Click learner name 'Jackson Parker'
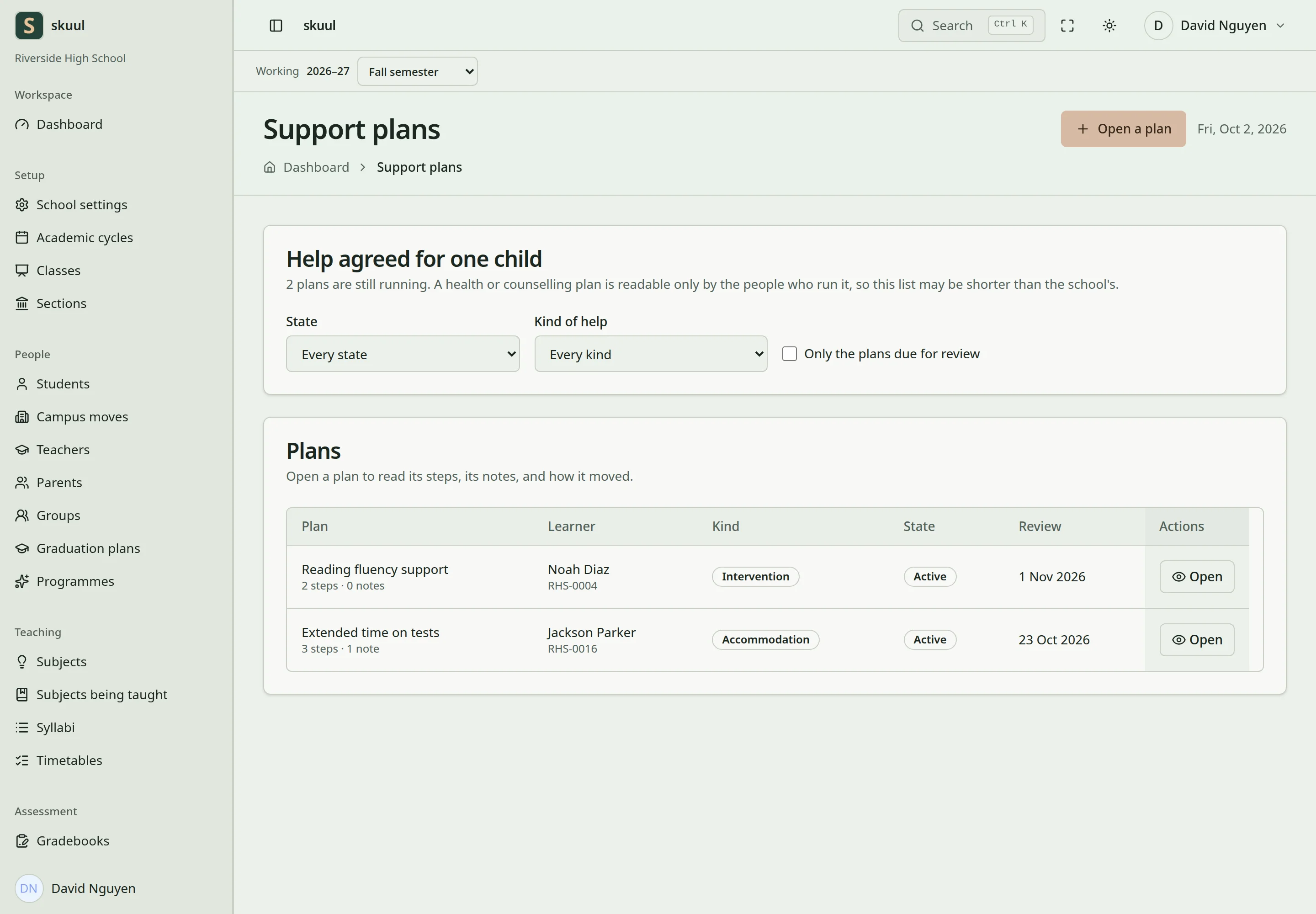The image size is (1316, 914). [592, 632]
